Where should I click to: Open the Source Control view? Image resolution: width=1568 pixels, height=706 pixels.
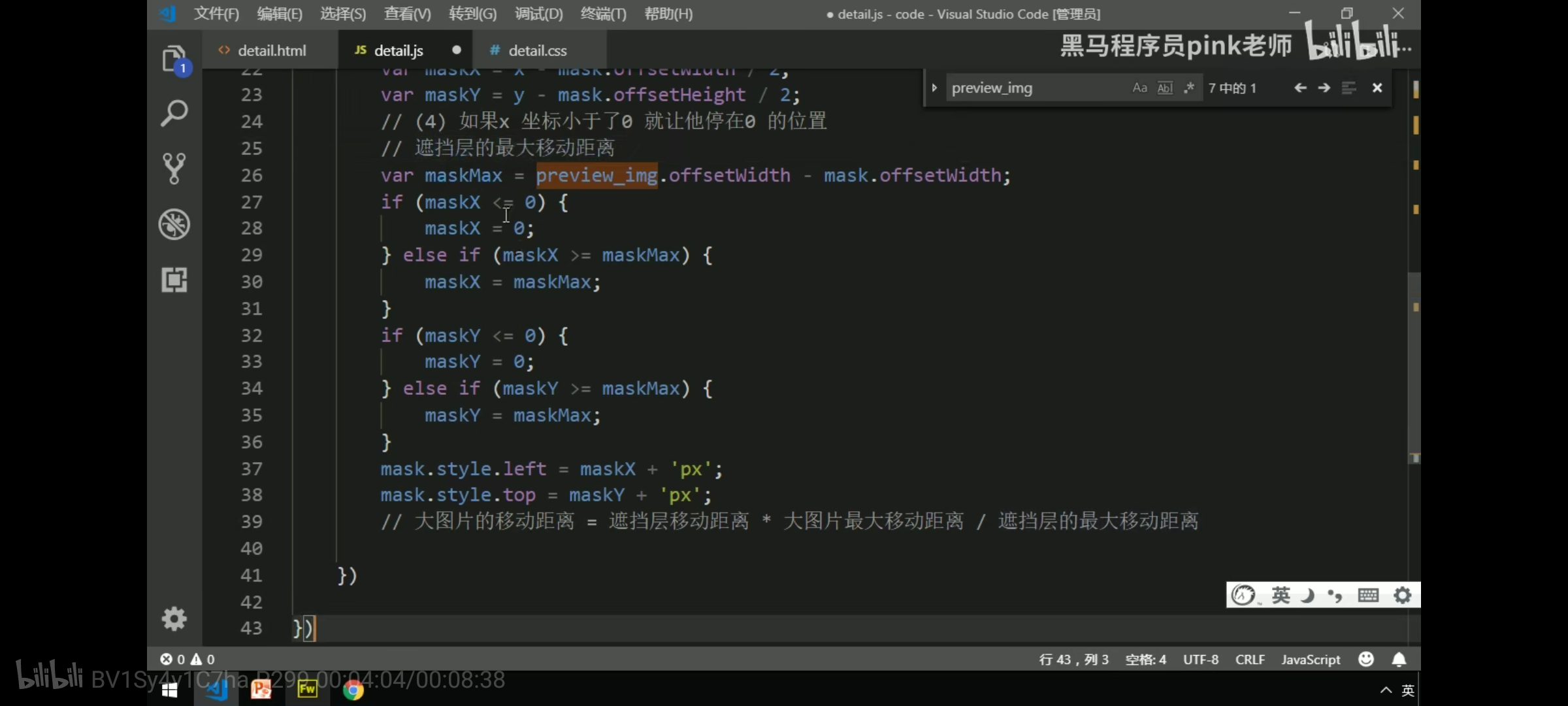click(x=174, y=169)
